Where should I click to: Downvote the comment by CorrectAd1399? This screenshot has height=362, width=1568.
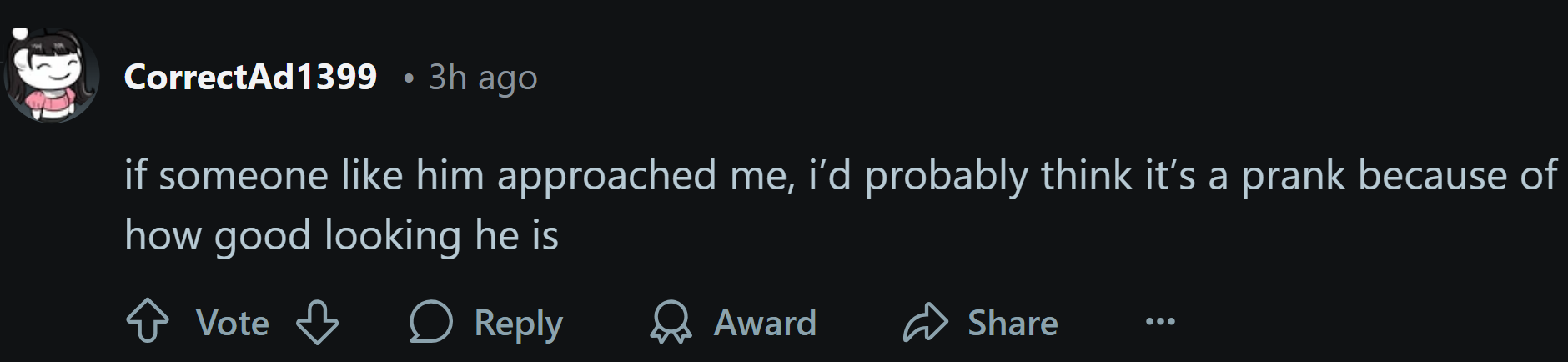click(x=318, y=323)
